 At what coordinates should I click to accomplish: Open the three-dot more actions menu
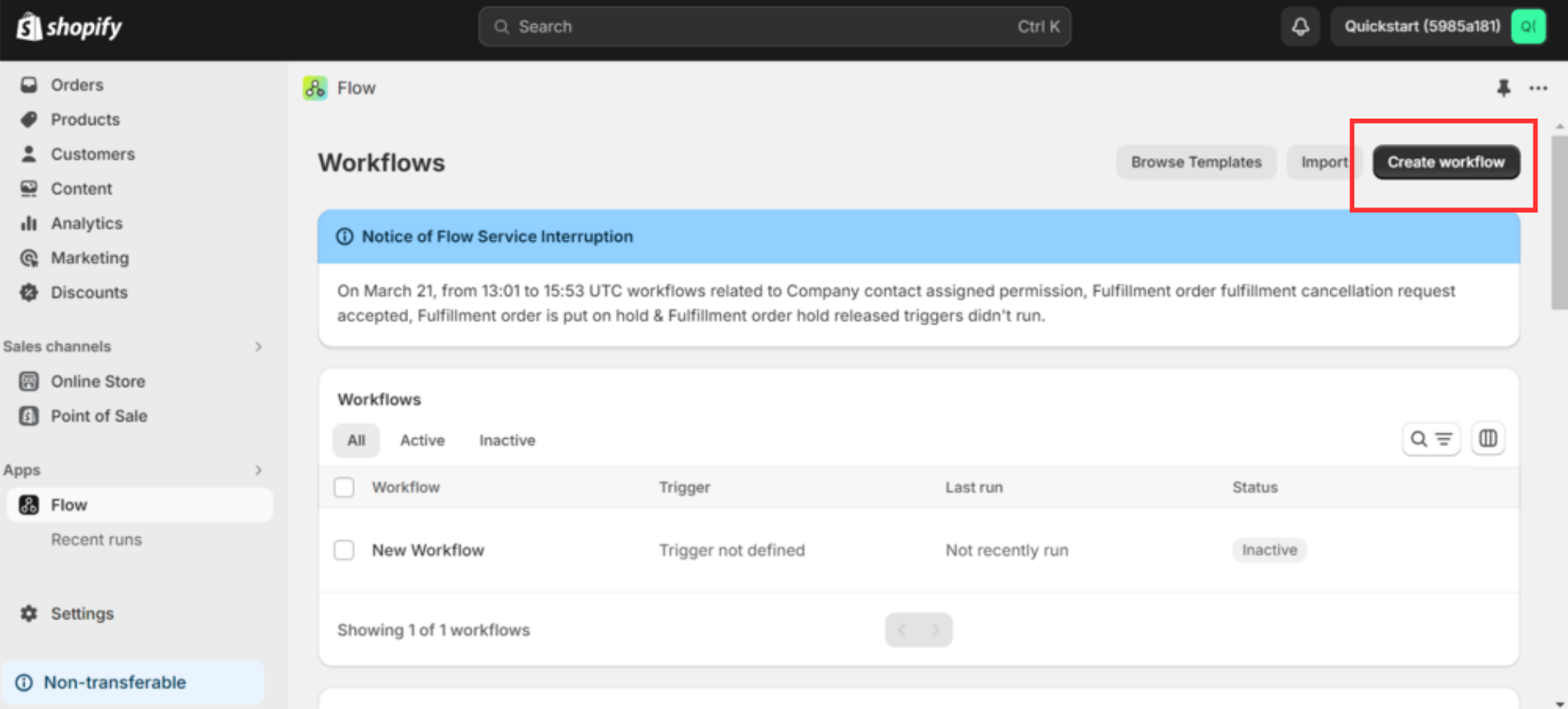(x=1538, y=88)
